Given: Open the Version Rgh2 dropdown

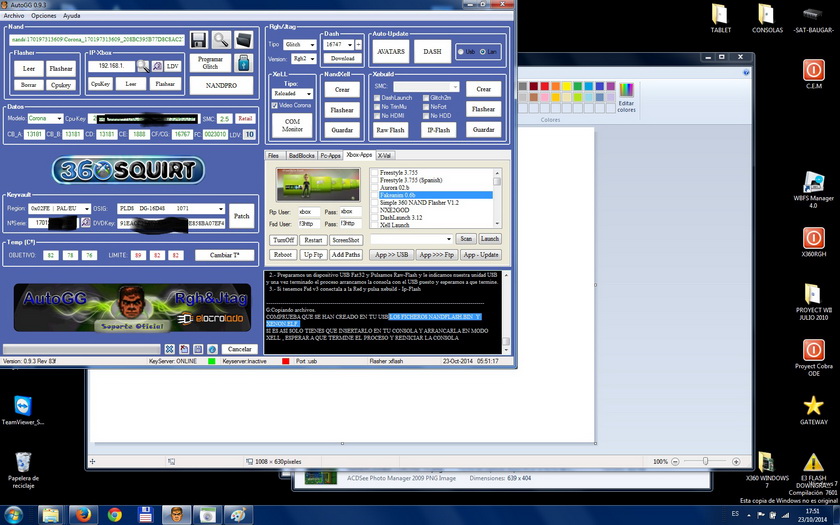Looking at the screenshot, I should [312, 59].
